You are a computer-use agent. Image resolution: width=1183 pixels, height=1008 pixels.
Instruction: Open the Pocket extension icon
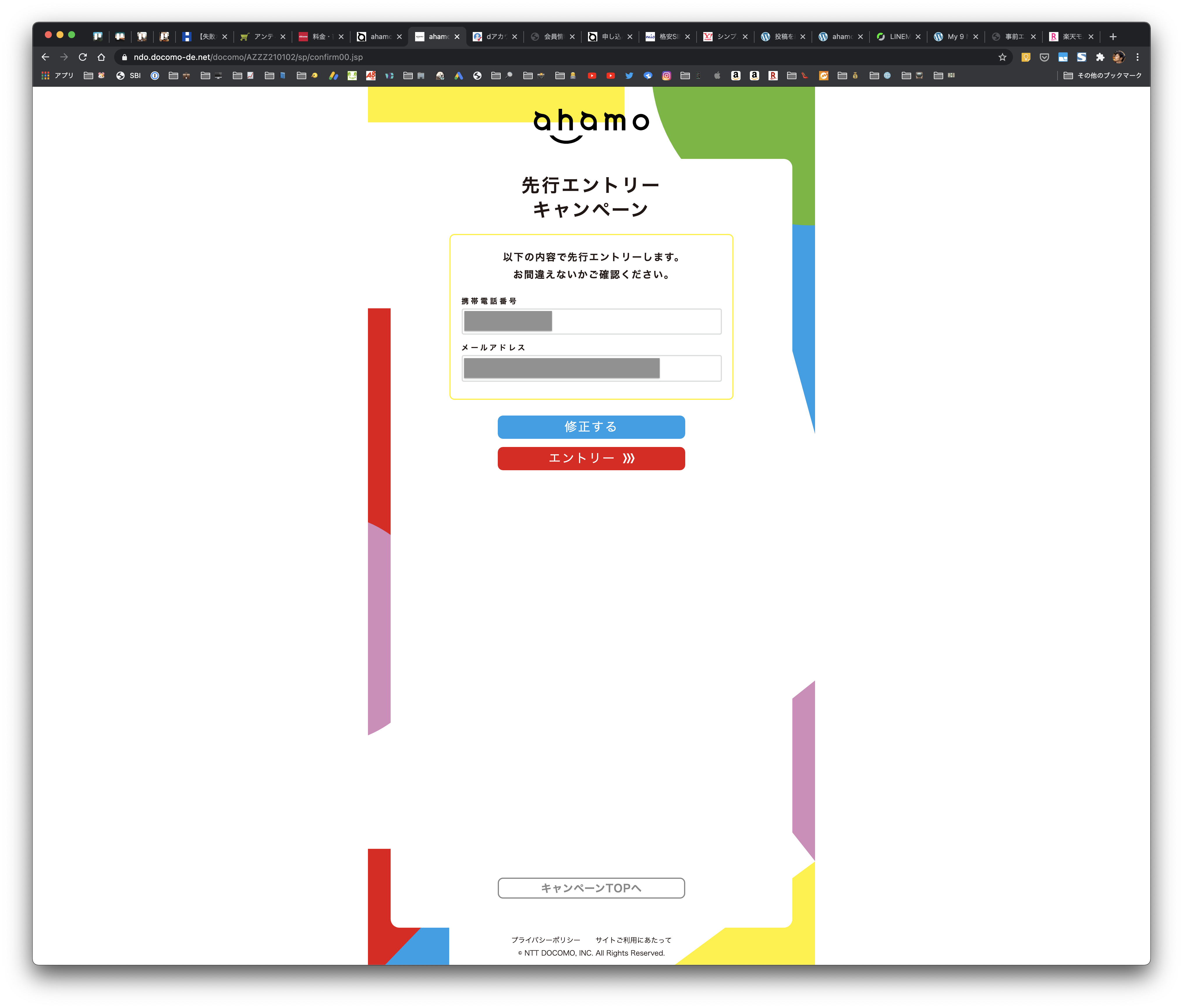[x=1044, y=57]
